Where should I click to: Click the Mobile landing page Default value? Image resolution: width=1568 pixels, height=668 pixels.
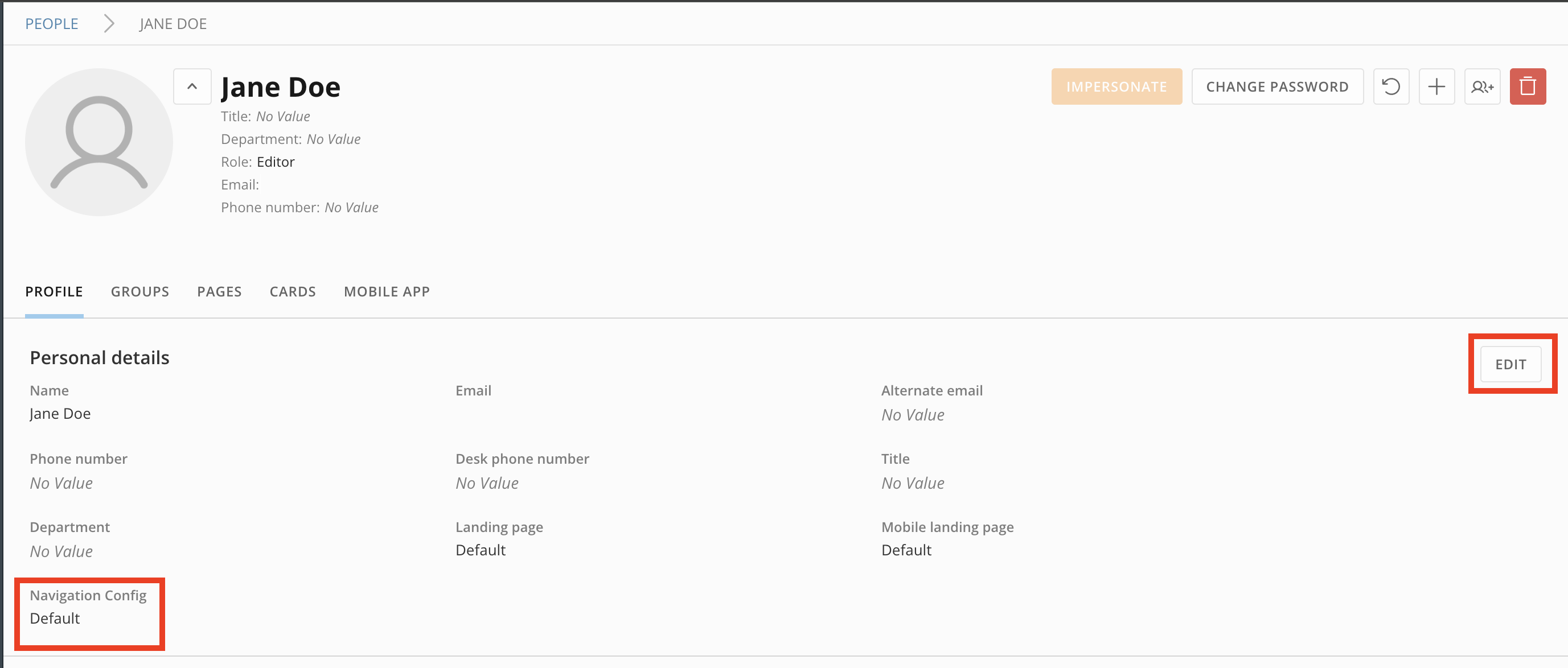click(906, 550)
